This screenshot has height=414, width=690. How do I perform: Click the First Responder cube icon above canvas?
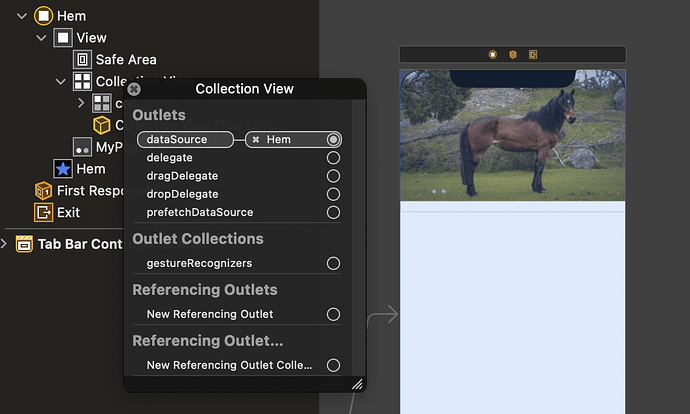[x=513, y=54]
